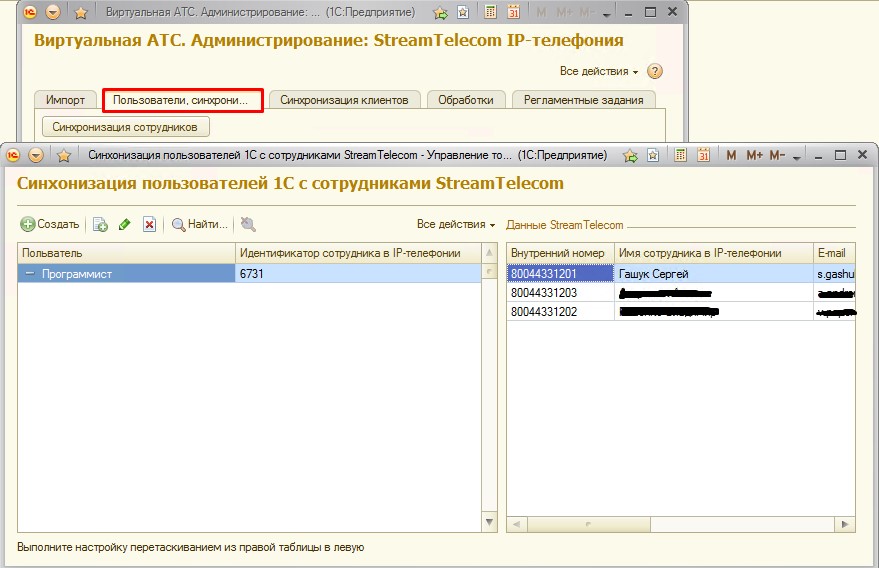879x568 pixels.
Task: Open help question mark in Виртуальная АТС window
Action: click(x=655, y=71)
